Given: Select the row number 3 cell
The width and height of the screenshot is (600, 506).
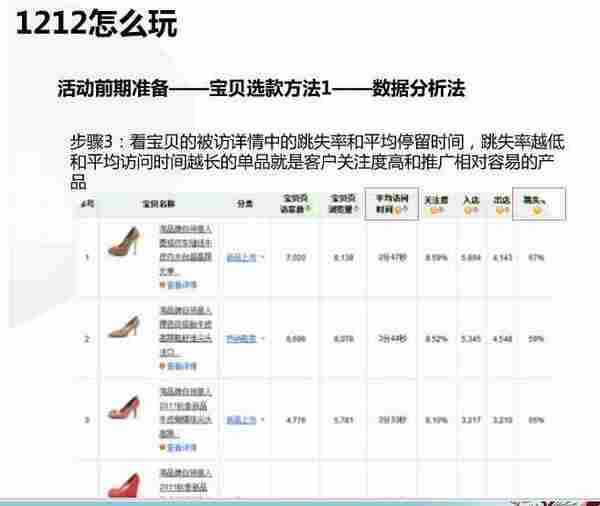Looking at the screenshot, I should (87, 420).
